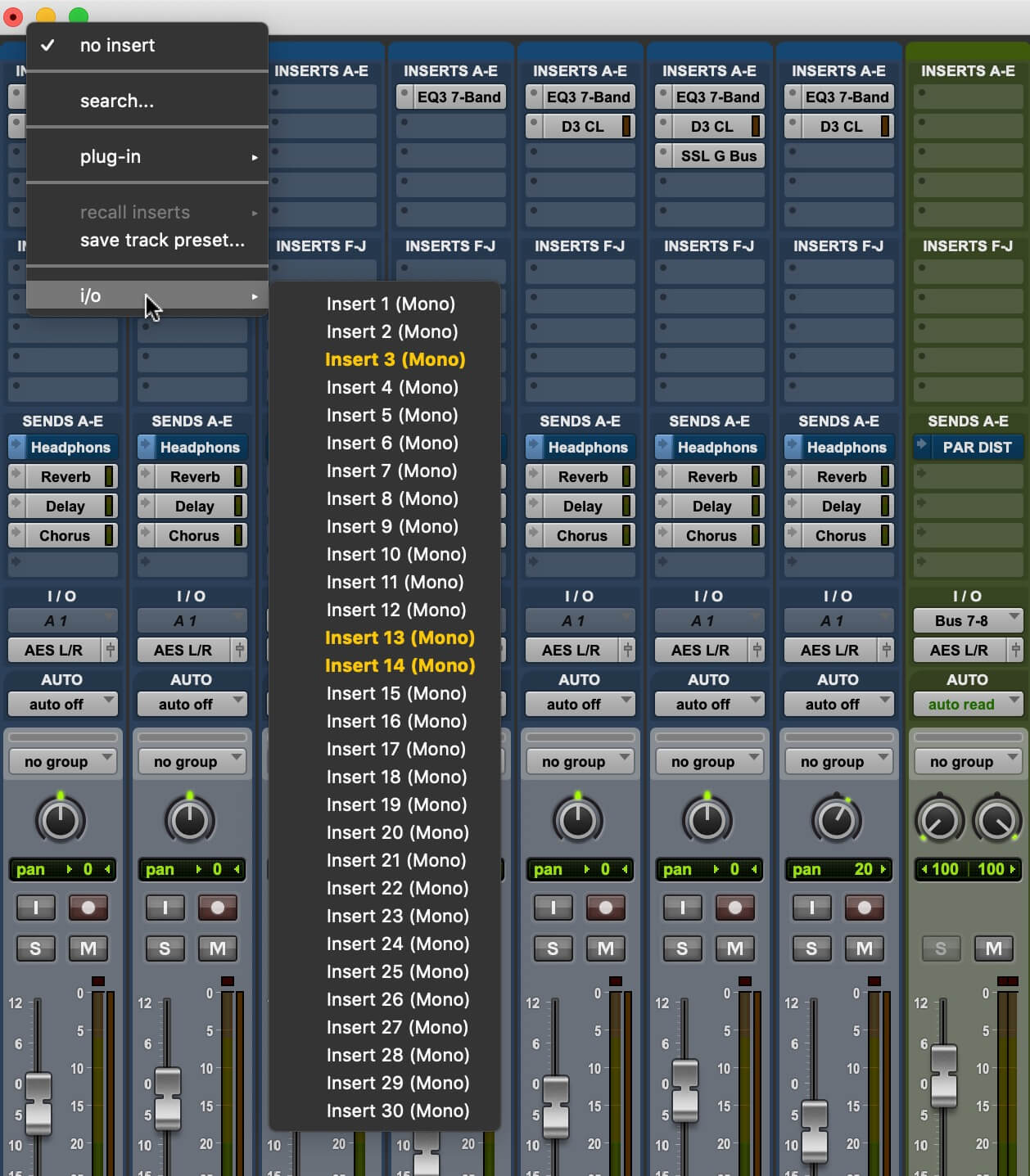Enable input monitoring on the track panned 20
The height and width of the screenshot is (1176, 1030).
(x=811, y=907)
